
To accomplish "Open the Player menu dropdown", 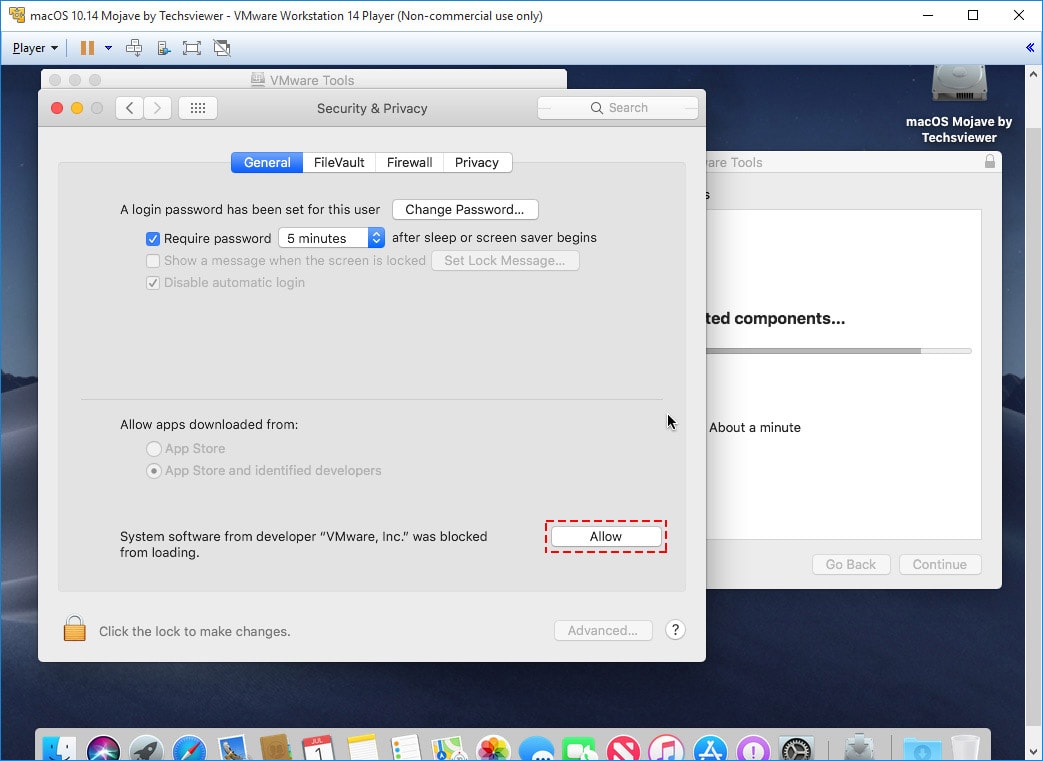I will [35, 48].
